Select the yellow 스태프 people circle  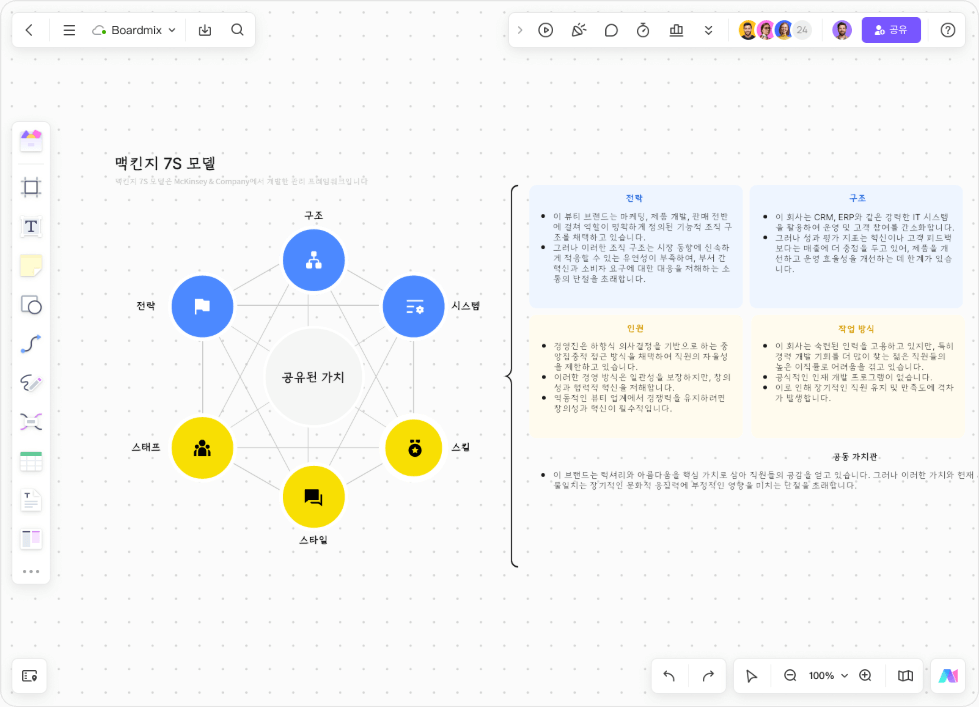[x=202, y=448]
